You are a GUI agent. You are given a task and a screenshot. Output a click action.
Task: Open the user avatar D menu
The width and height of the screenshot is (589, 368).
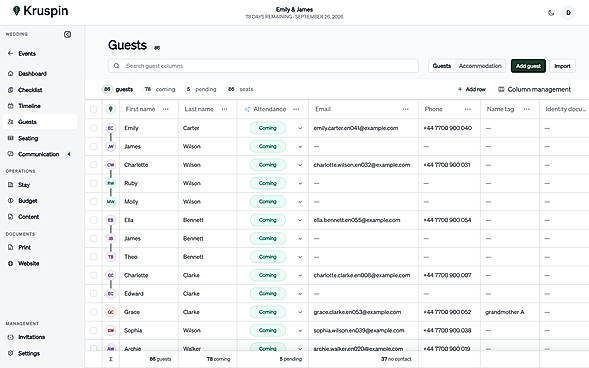point(568,13)
